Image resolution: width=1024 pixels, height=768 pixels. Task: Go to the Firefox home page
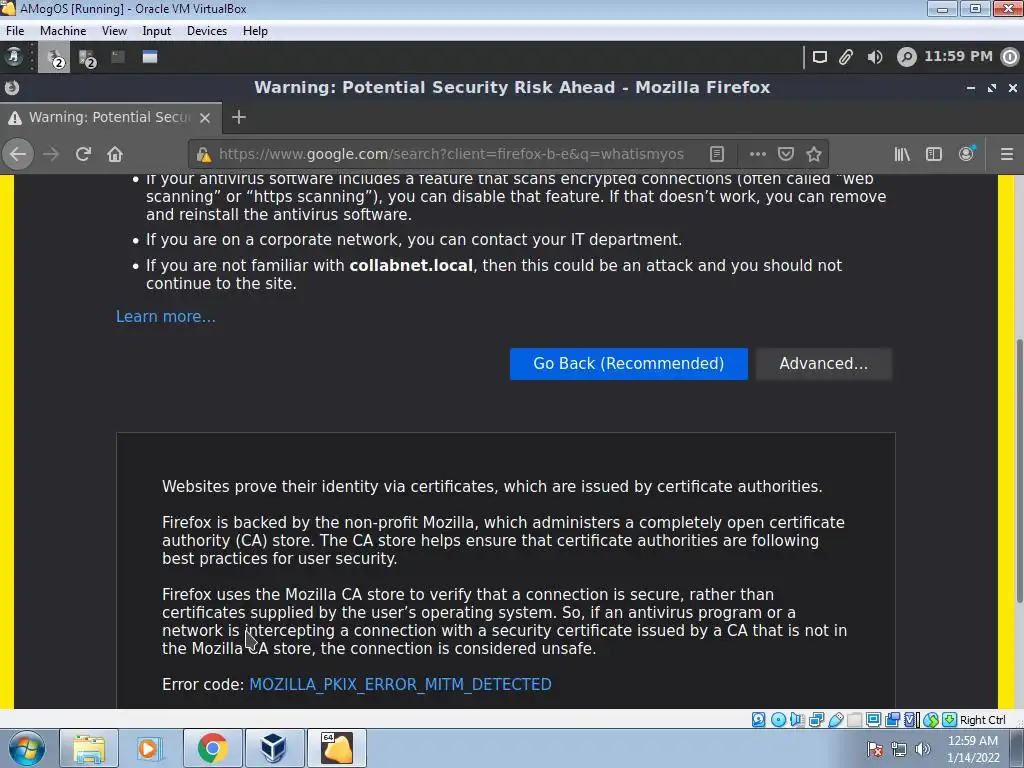pos(115,154)
